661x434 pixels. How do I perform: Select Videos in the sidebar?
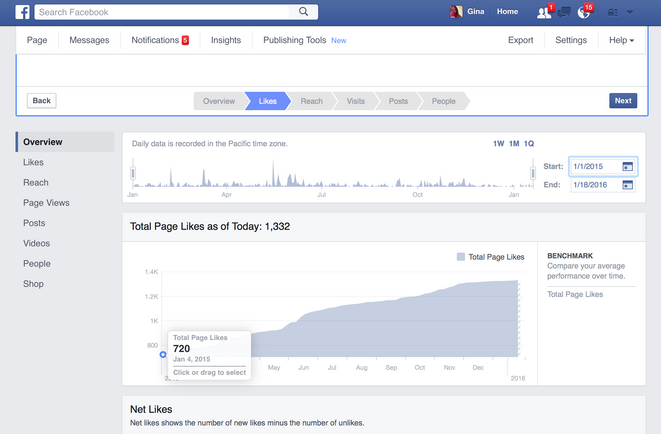(x=37, y=243)
